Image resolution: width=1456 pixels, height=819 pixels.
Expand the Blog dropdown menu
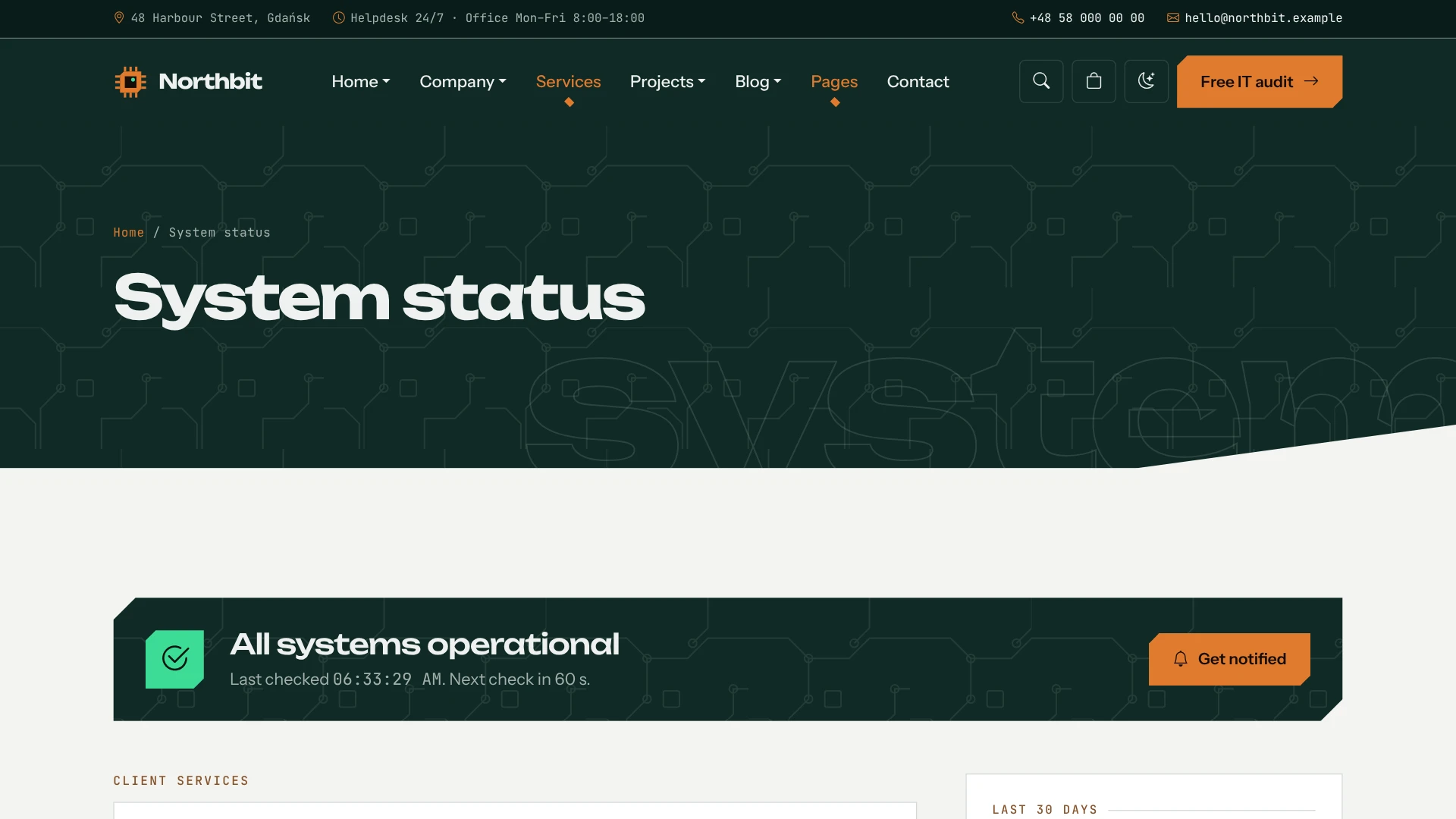758,81
